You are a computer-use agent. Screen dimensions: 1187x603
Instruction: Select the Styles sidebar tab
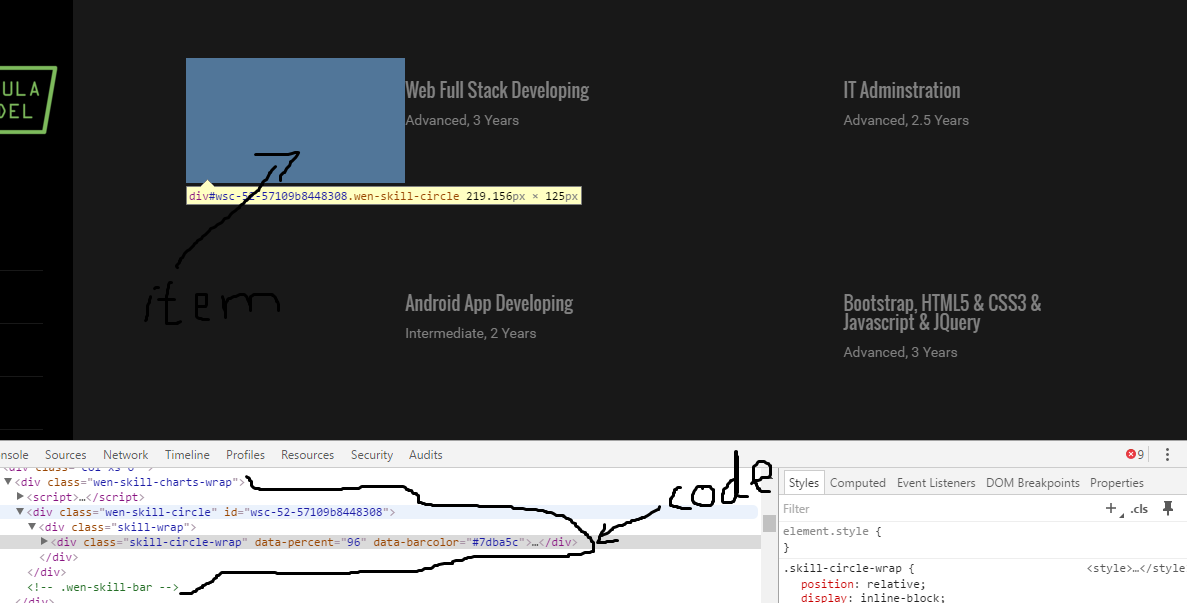pos(803,483)
